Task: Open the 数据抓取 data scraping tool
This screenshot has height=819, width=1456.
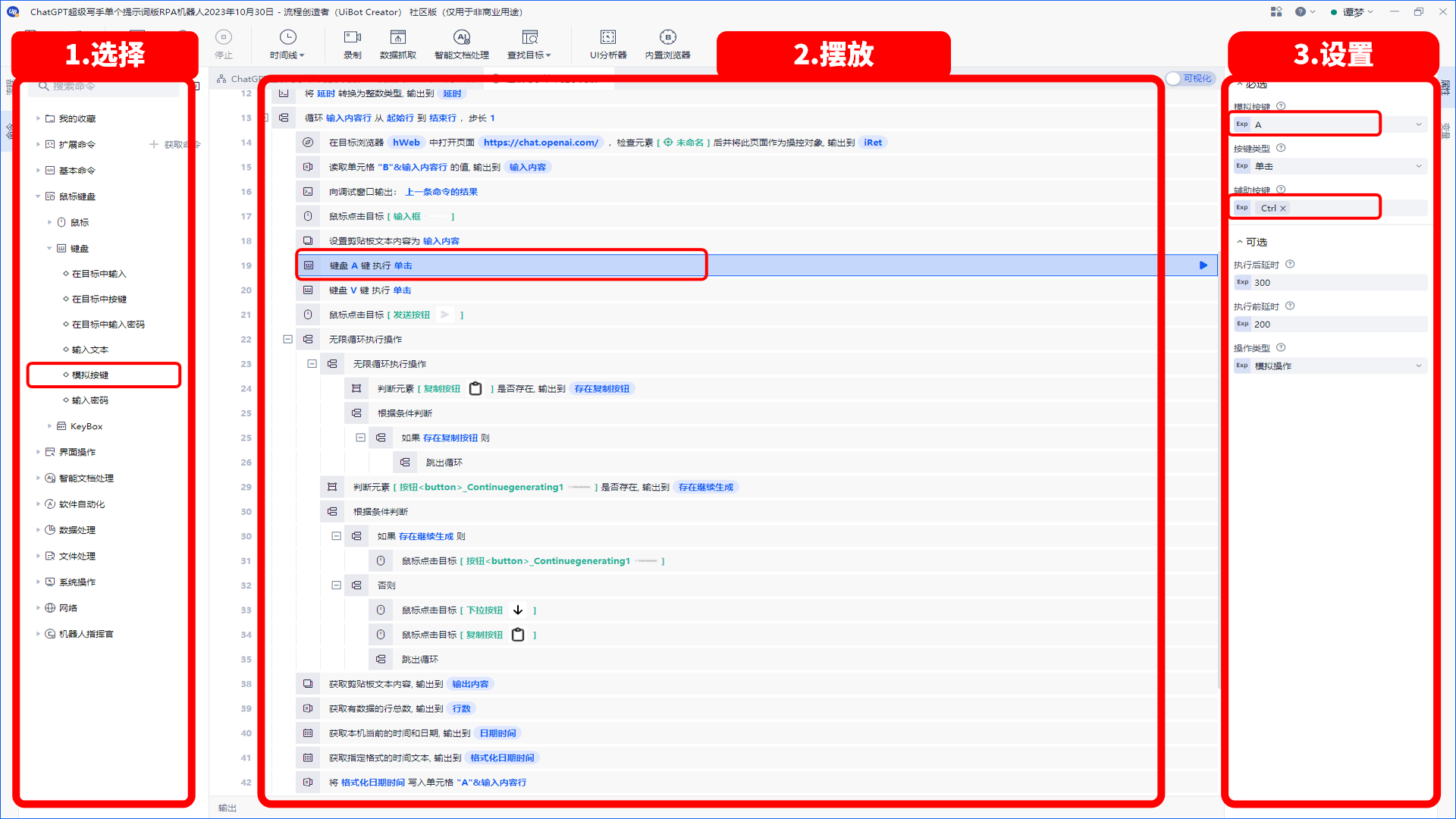Action: click(398, 44)
